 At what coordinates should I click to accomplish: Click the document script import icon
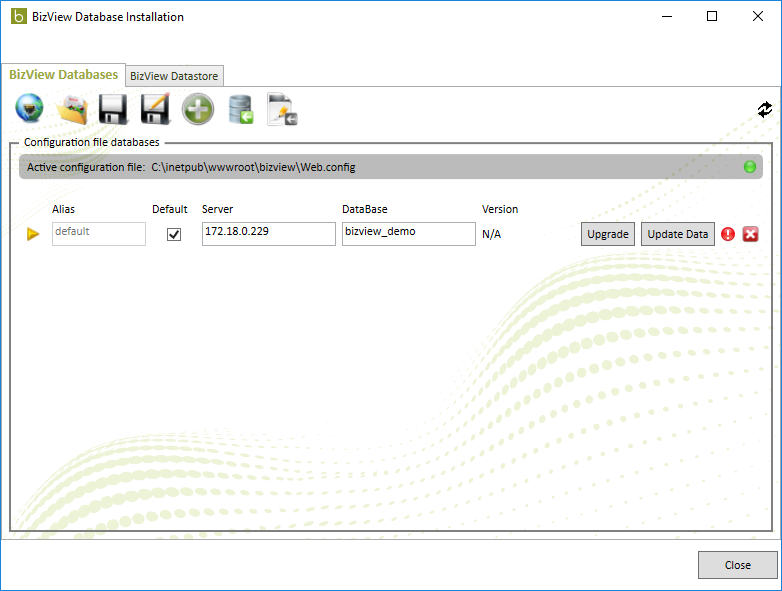(x=282, y=109)
